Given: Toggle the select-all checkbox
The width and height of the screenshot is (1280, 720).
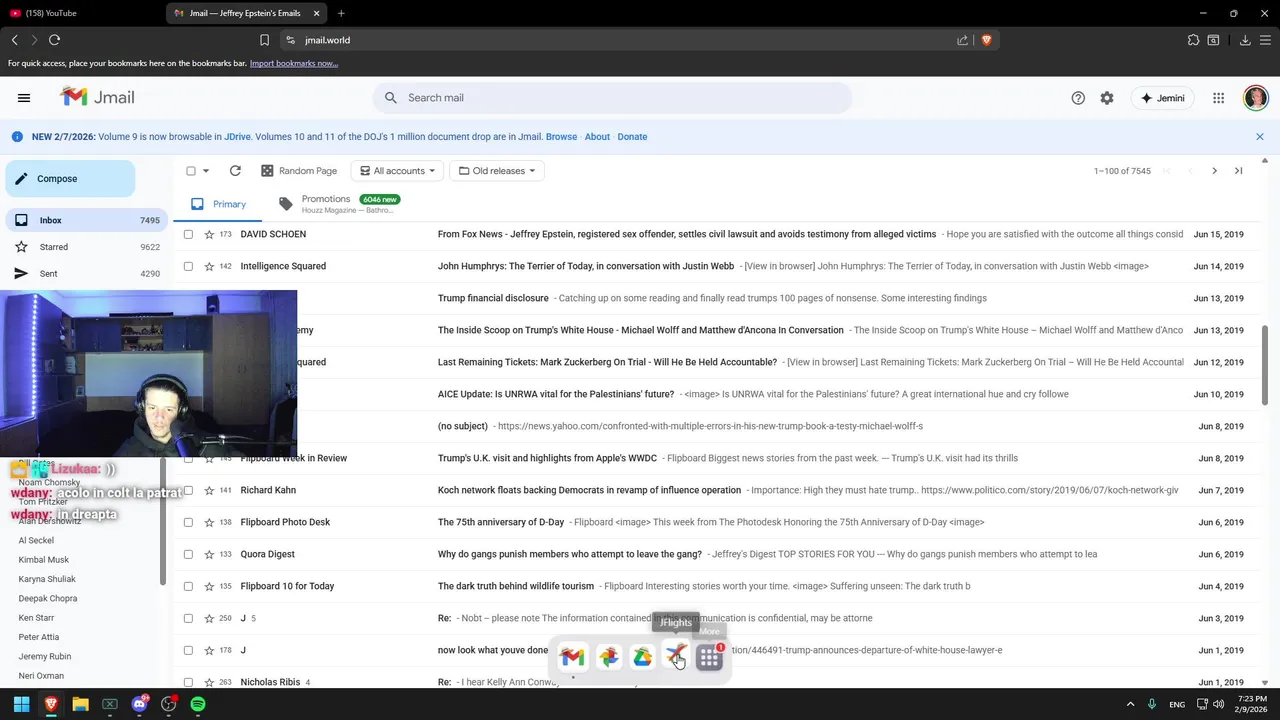Looking at the screenshot, I should pos(191,171).
